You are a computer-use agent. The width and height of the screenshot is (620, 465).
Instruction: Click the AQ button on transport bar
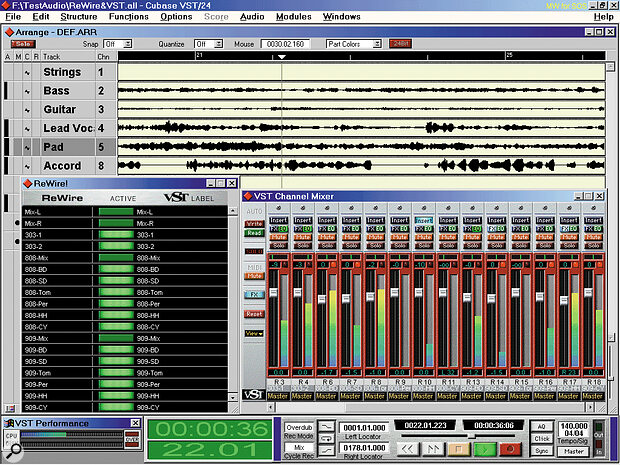click(542, 426)
